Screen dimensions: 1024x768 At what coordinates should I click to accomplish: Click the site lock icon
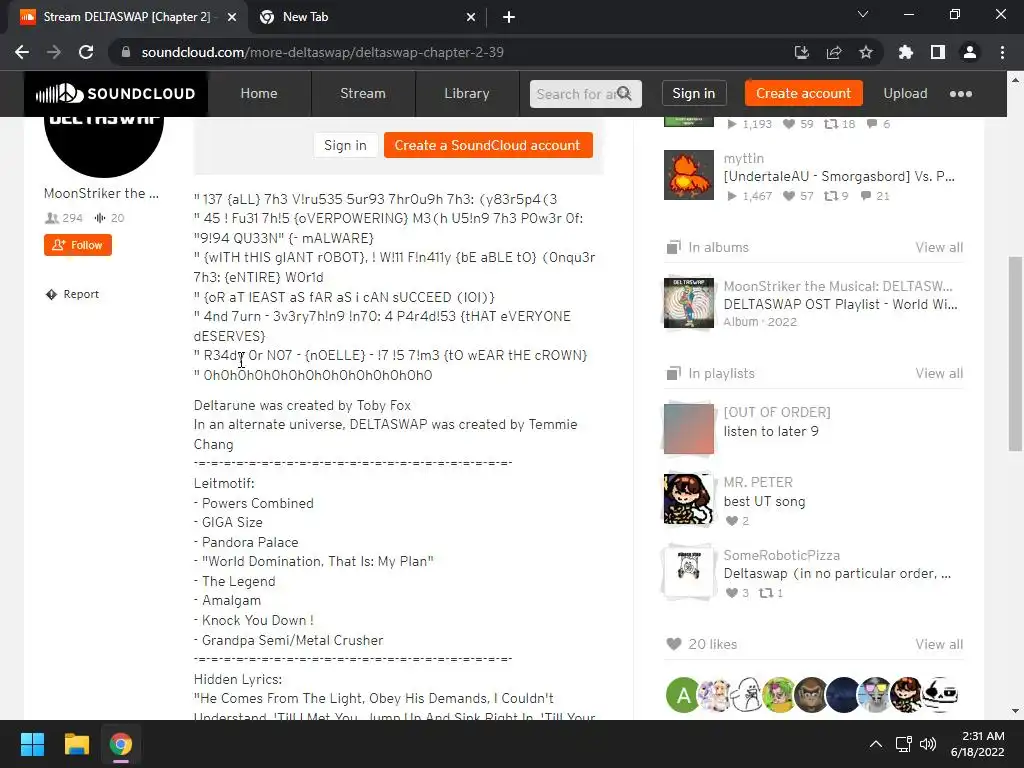coord(126,52)
